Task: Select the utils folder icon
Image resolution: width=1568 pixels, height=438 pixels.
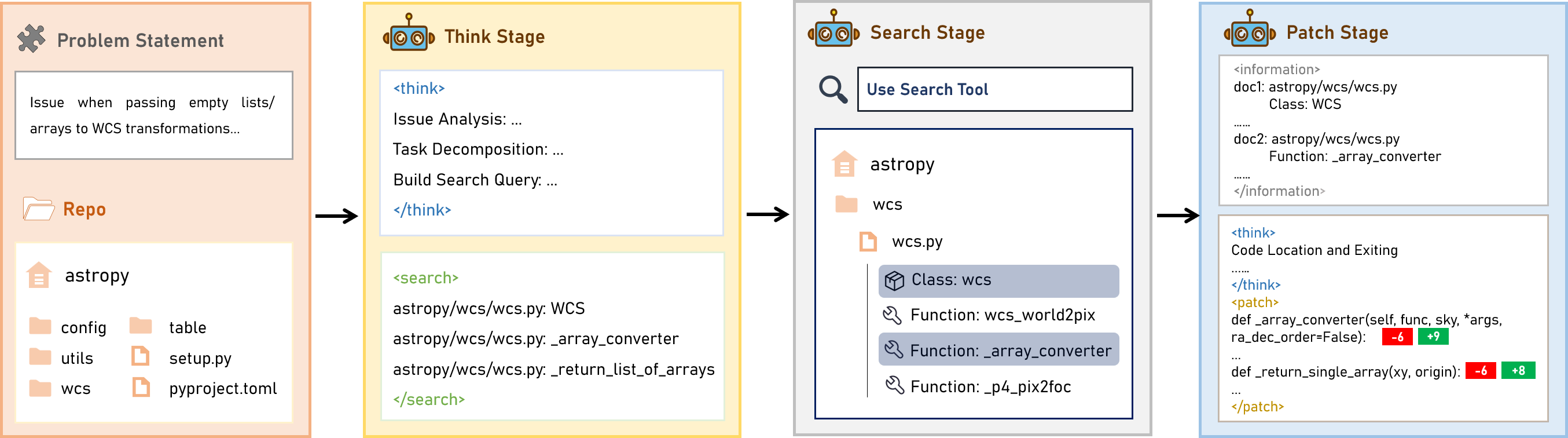Action: coord(40,356)
